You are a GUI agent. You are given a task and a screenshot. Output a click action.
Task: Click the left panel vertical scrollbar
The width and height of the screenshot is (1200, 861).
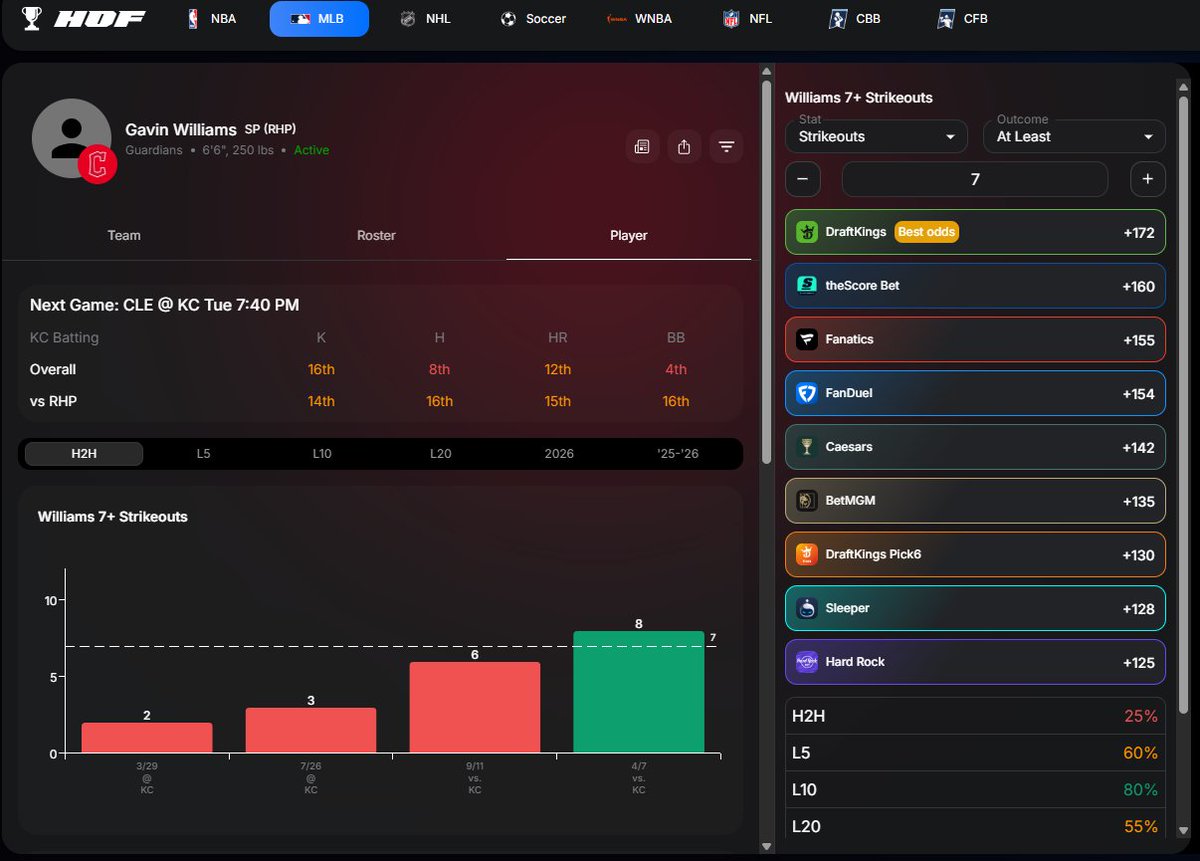(767, 270)
